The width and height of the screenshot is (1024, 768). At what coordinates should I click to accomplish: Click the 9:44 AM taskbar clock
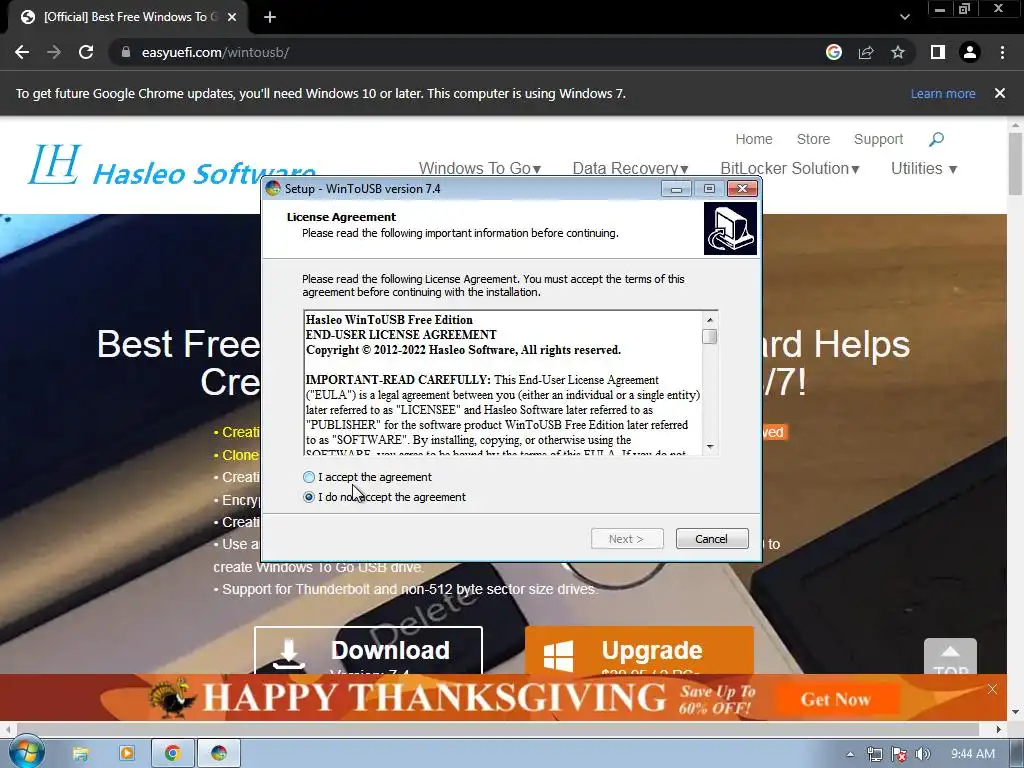[972, 754]
